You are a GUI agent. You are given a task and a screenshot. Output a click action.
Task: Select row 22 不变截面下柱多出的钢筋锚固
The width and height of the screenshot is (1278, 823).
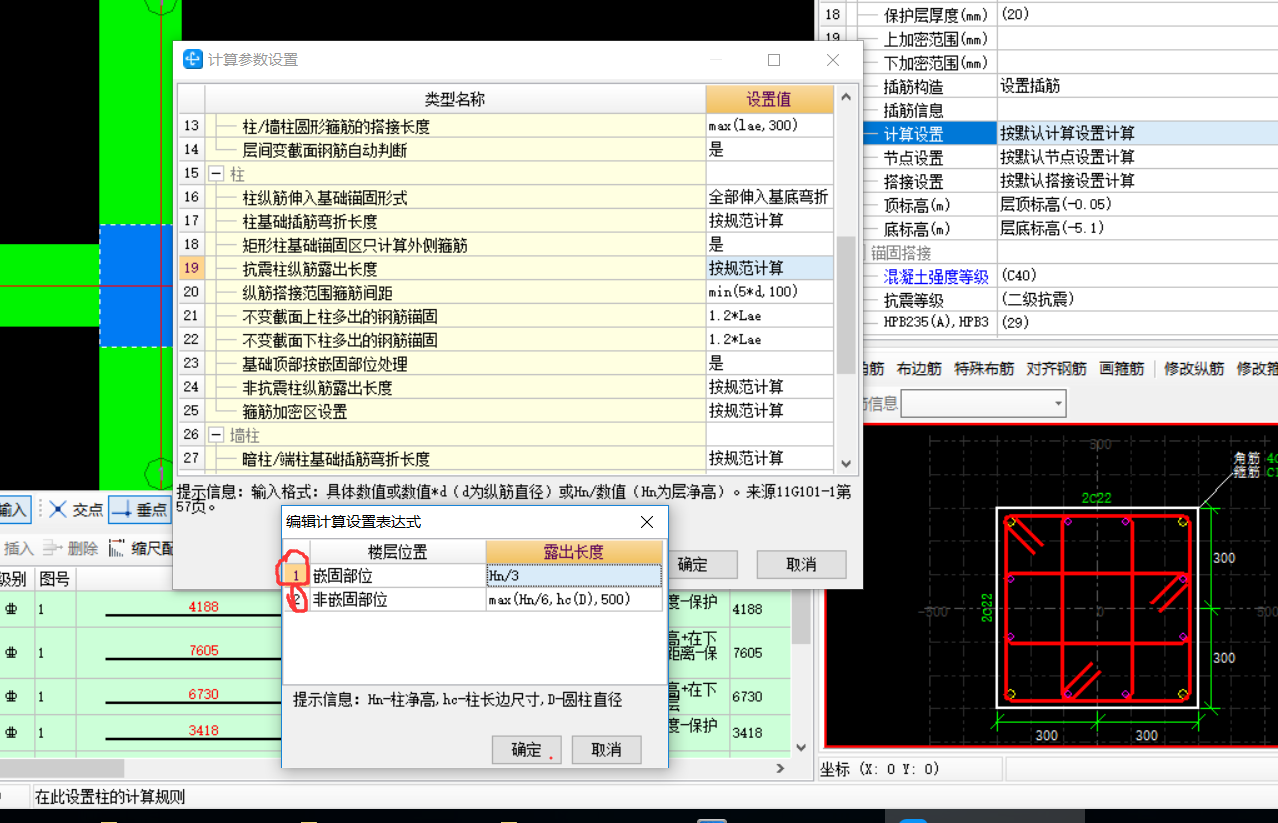455,340
